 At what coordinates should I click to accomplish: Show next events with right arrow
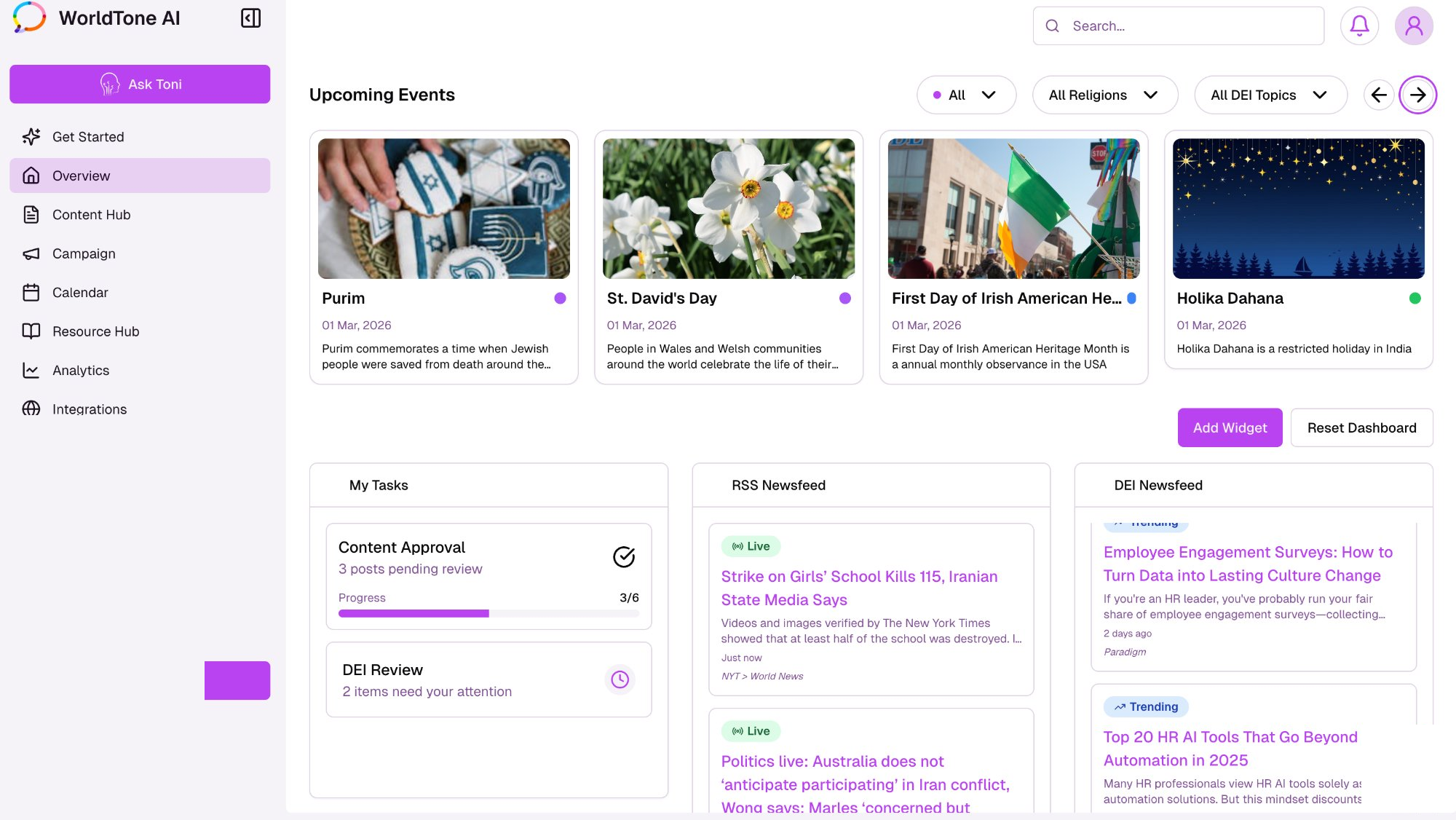[1417, 95]
